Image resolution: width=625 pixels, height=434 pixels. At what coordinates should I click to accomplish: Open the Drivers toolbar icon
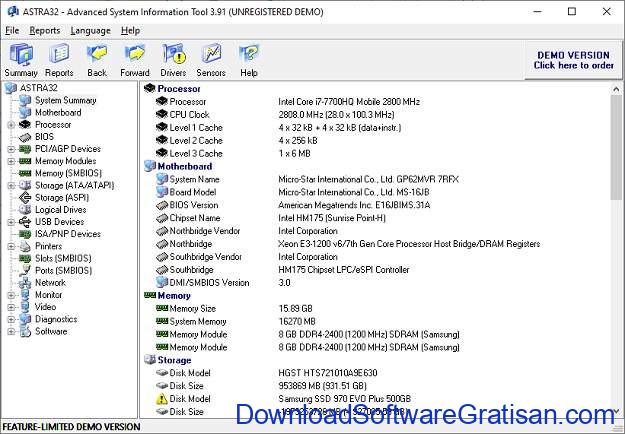tap(173, 60)
